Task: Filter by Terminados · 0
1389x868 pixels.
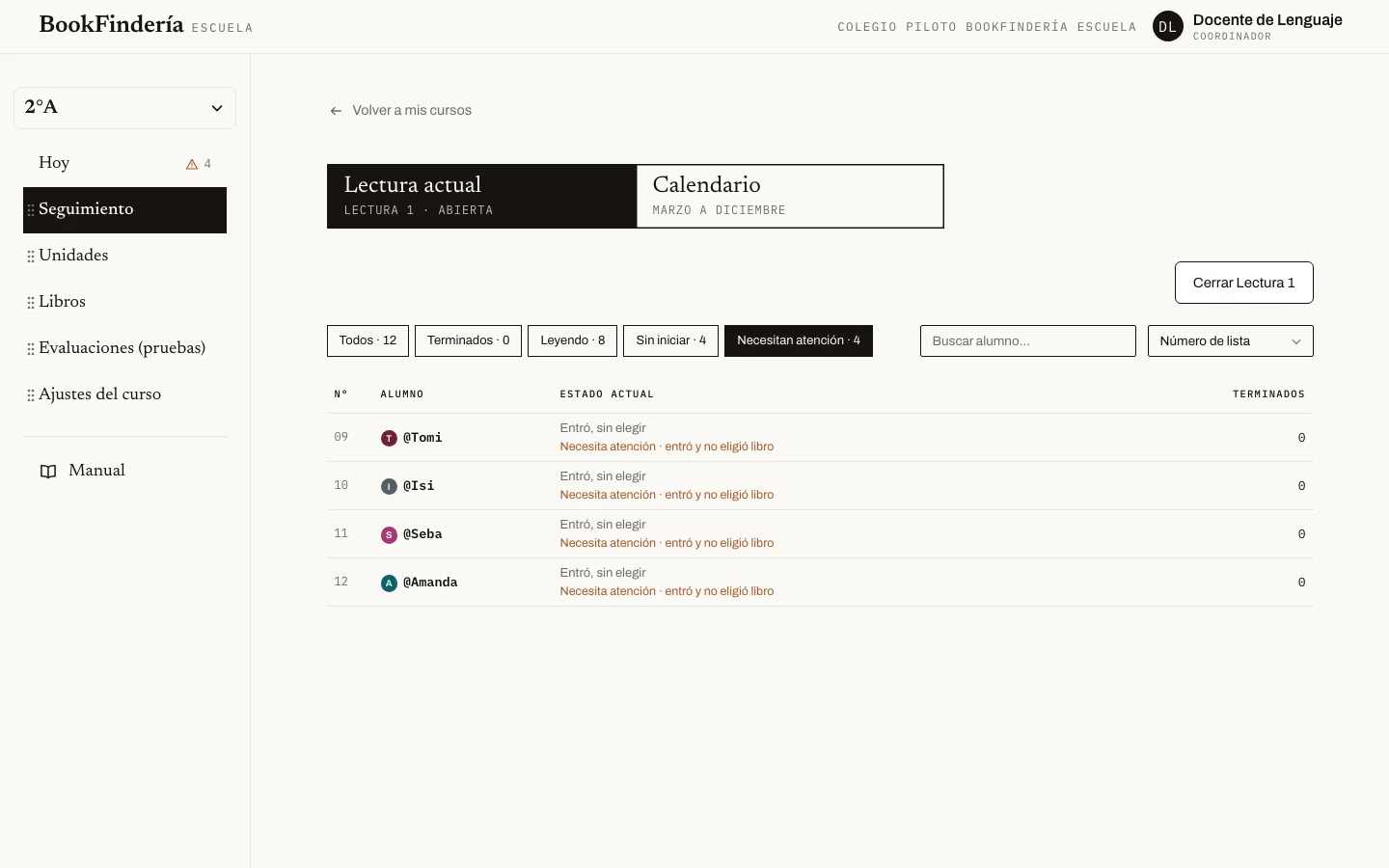Action: (x=468, y=340)
